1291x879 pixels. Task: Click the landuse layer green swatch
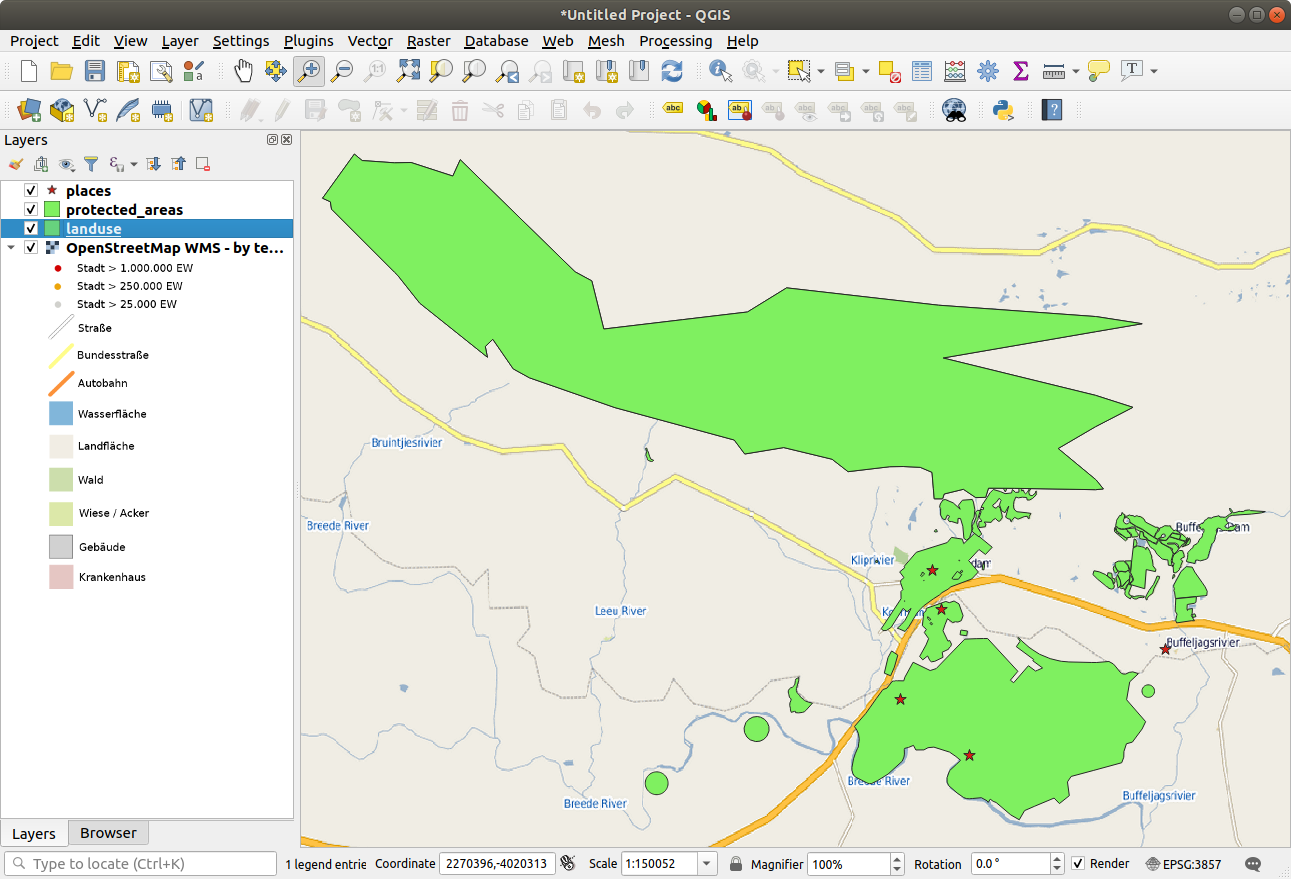pos(52,229)
